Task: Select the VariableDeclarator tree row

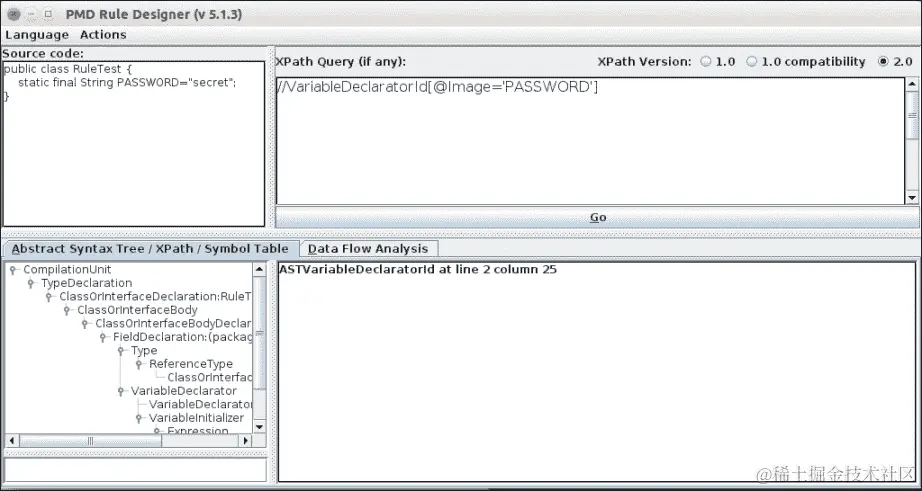Action: click(x=183, y=392)
